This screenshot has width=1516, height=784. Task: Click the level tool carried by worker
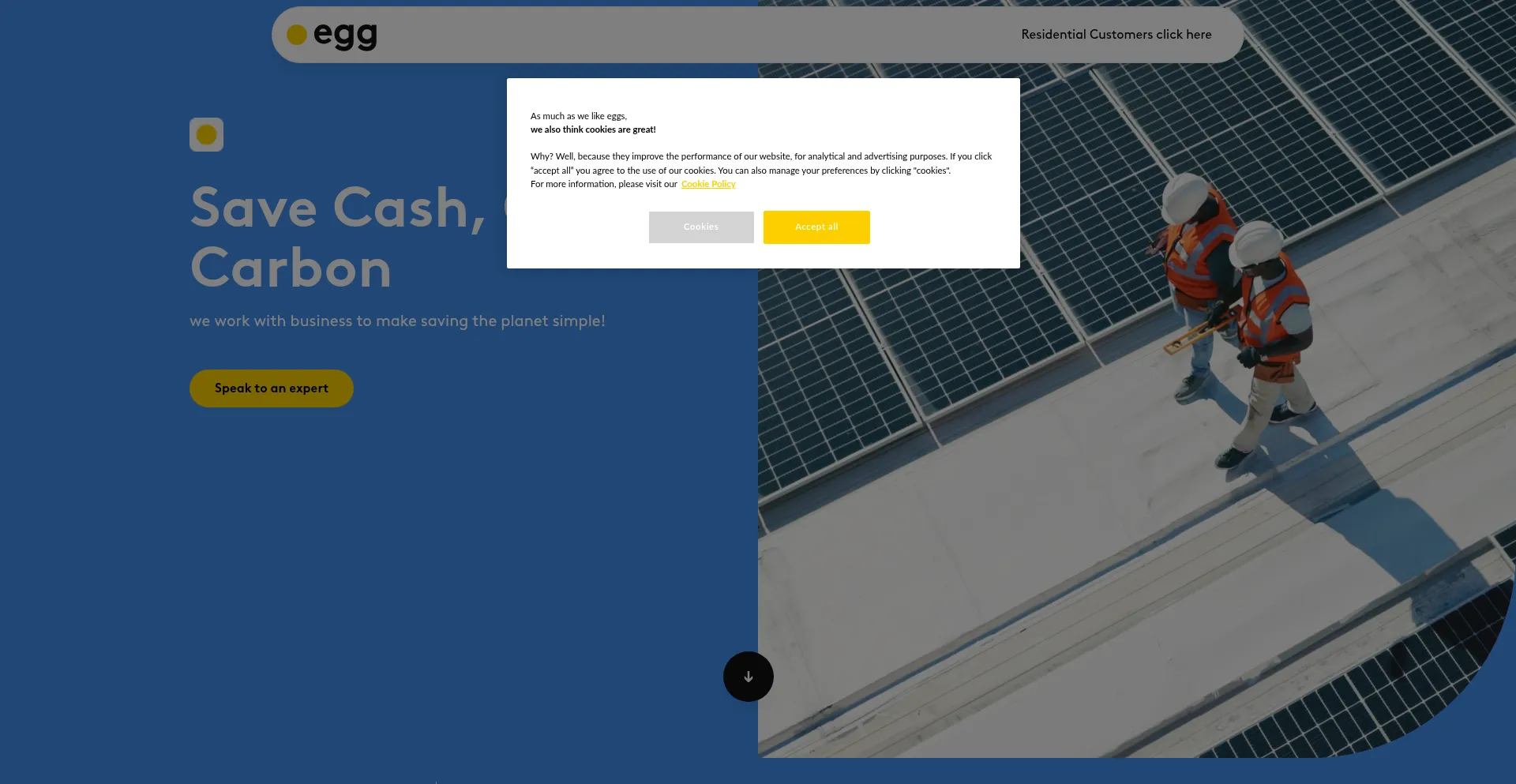pyautogui.click(x=1196, y=335)
